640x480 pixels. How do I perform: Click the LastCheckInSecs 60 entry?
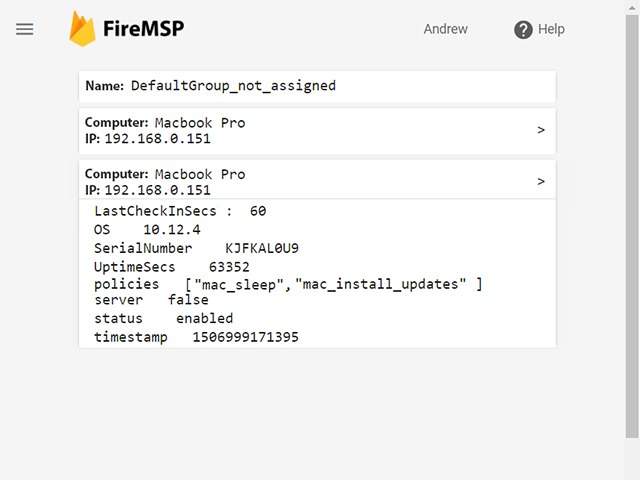(180, 211)
